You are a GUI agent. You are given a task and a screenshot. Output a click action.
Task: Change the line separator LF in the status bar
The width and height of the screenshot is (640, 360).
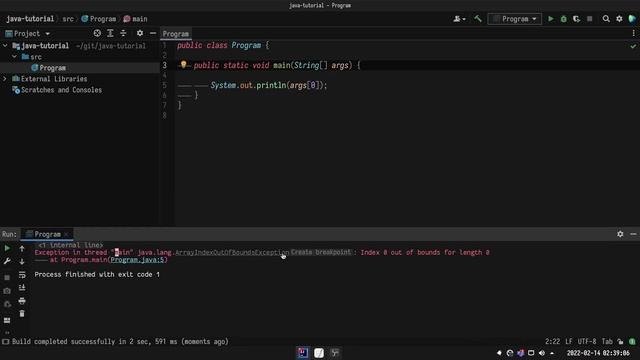(569, 342)
